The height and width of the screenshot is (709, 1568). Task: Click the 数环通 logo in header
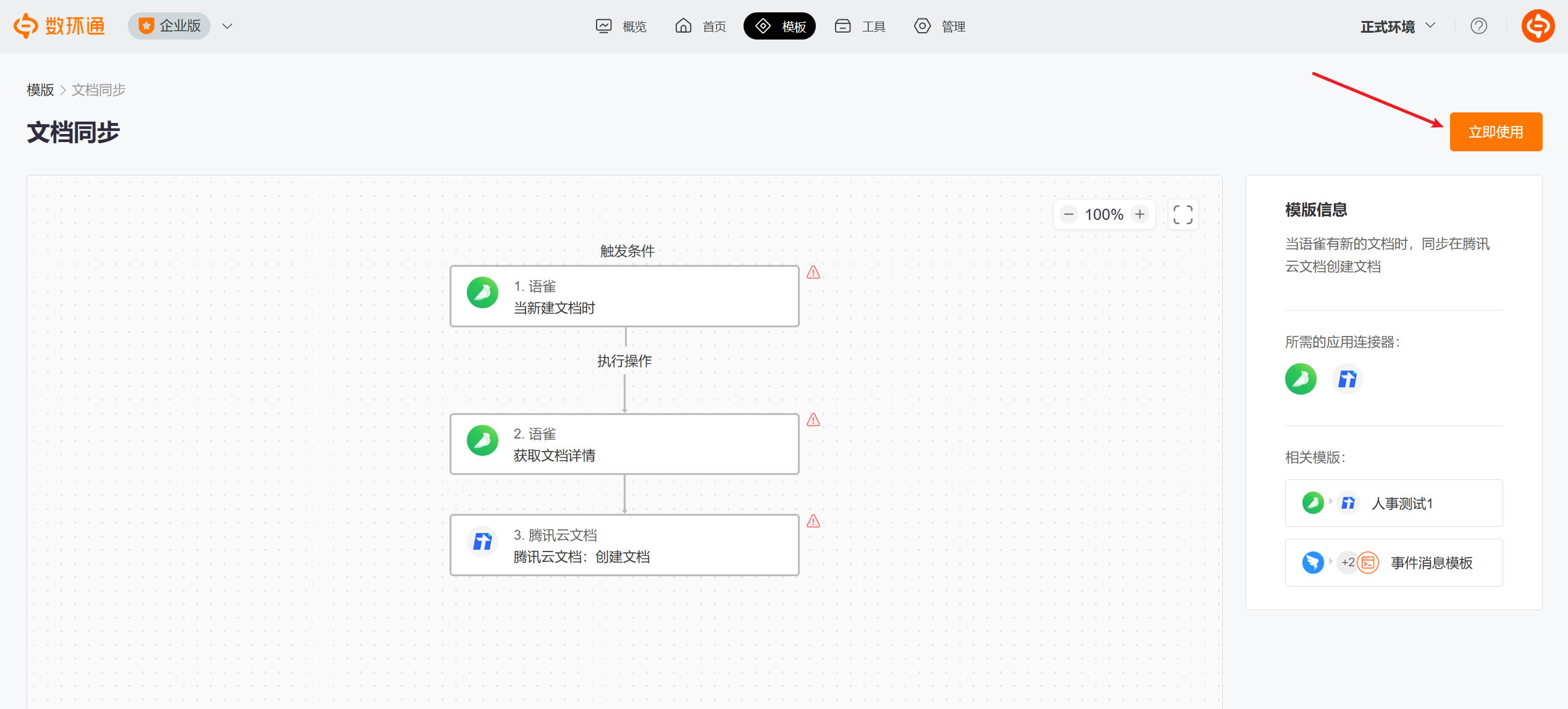(59, 26)
